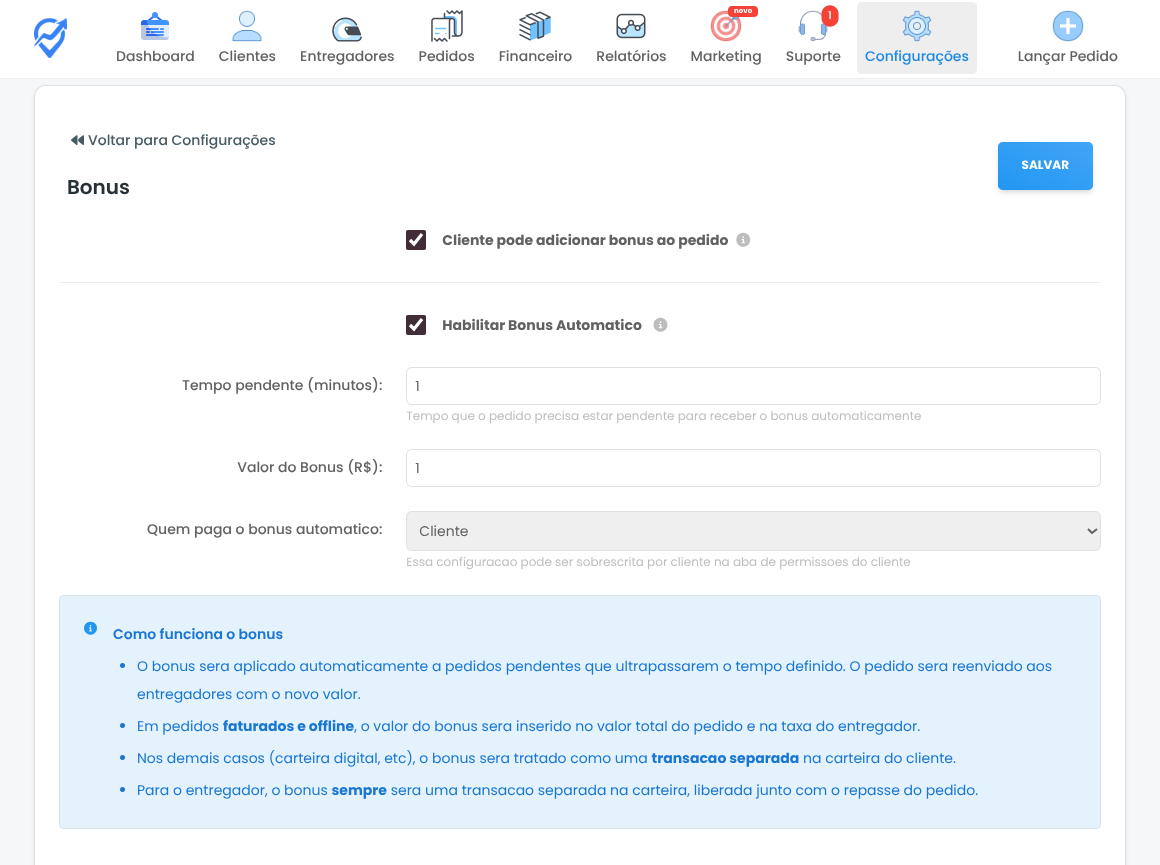The width and height of the screenshot is (1160, 865).
Task: Click Voltar para Configurações link
Action: coord(173,140)
